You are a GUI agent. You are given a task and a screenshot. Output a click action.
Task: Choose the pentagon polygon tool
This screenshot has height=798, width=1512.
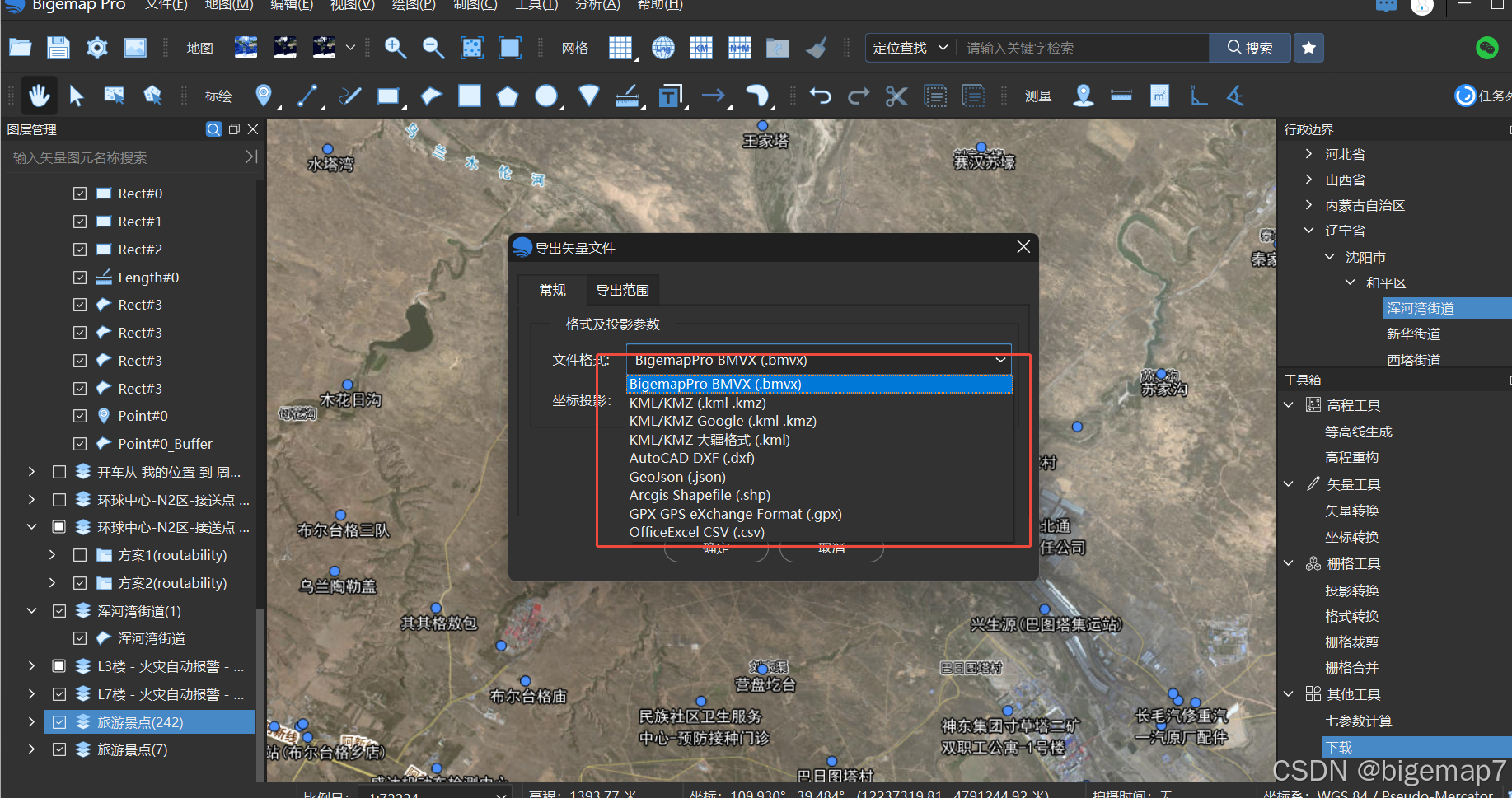point(508,96)
